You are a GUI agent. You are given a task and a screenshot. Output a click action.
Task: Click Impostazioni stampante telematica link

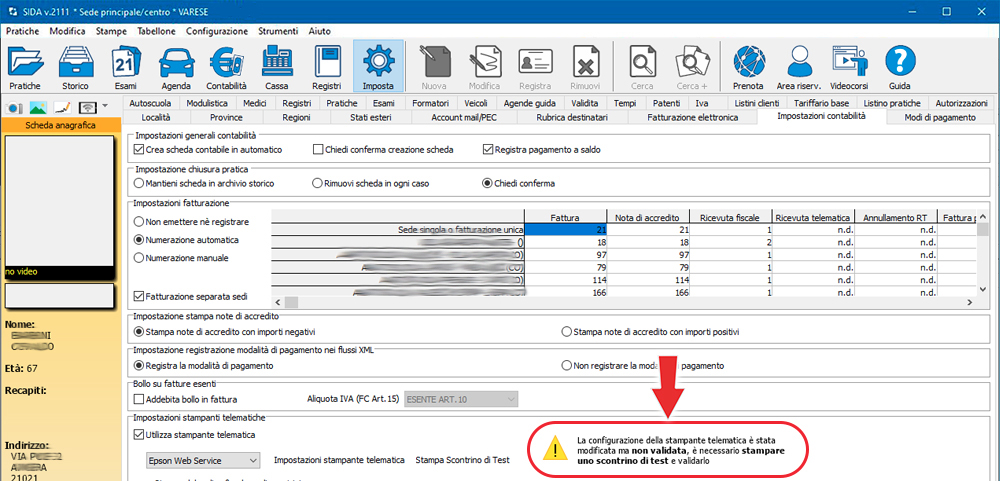(x=338, y=460)
